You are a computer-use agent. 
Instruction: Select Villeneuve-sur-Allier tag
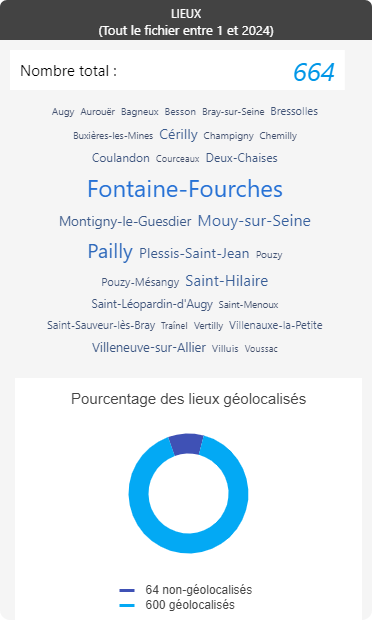click(149, 347)
